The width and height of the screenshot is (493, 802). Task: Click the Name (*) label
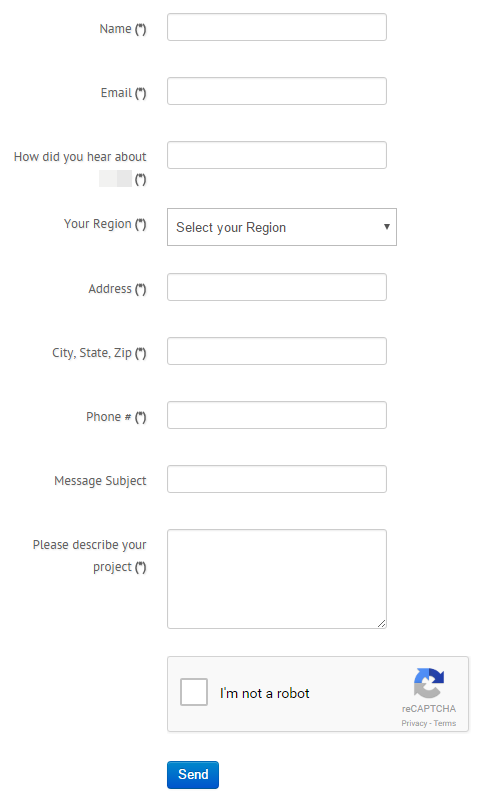point(123,29)
